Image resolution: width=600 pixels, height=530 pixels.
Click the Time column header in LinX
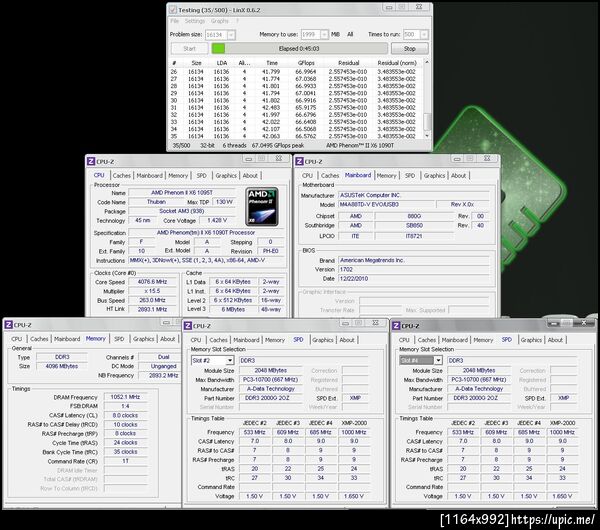point(272,63)
